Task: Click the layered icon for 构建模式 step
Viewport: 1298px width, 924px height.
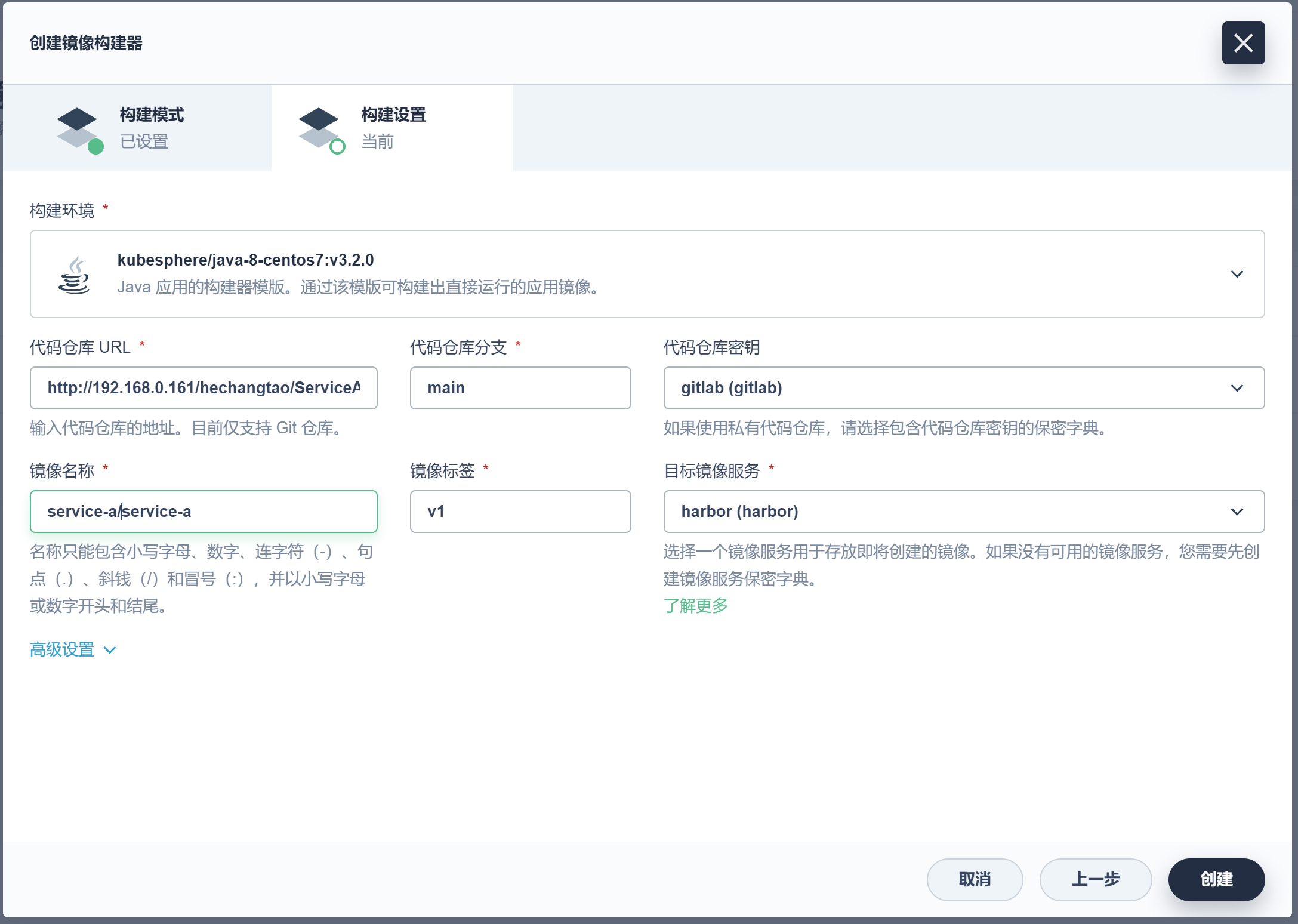Action: (x=77, y=127)
